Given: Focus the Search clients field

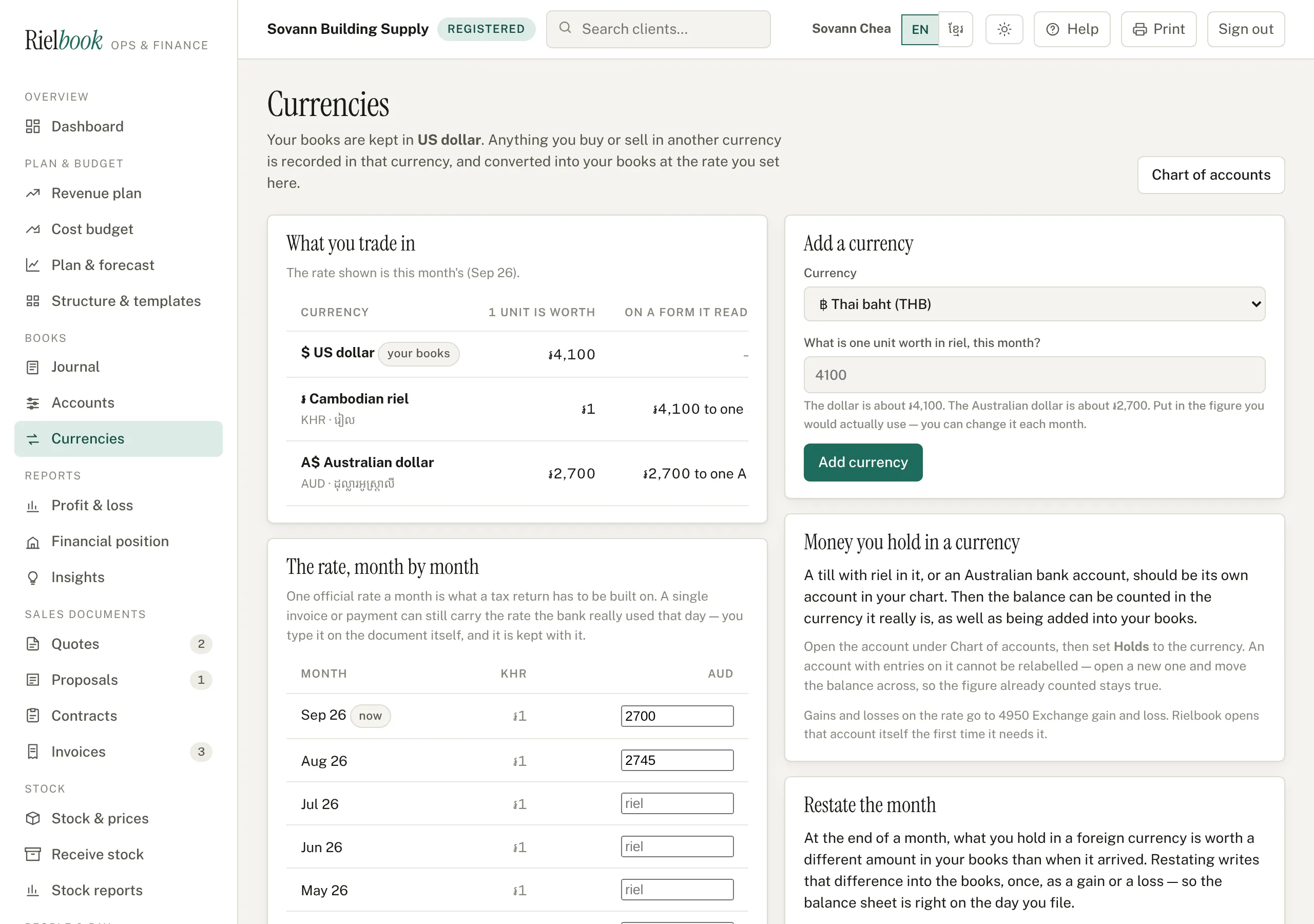Looking at the screenshot, I should click(x=658, y=29).
